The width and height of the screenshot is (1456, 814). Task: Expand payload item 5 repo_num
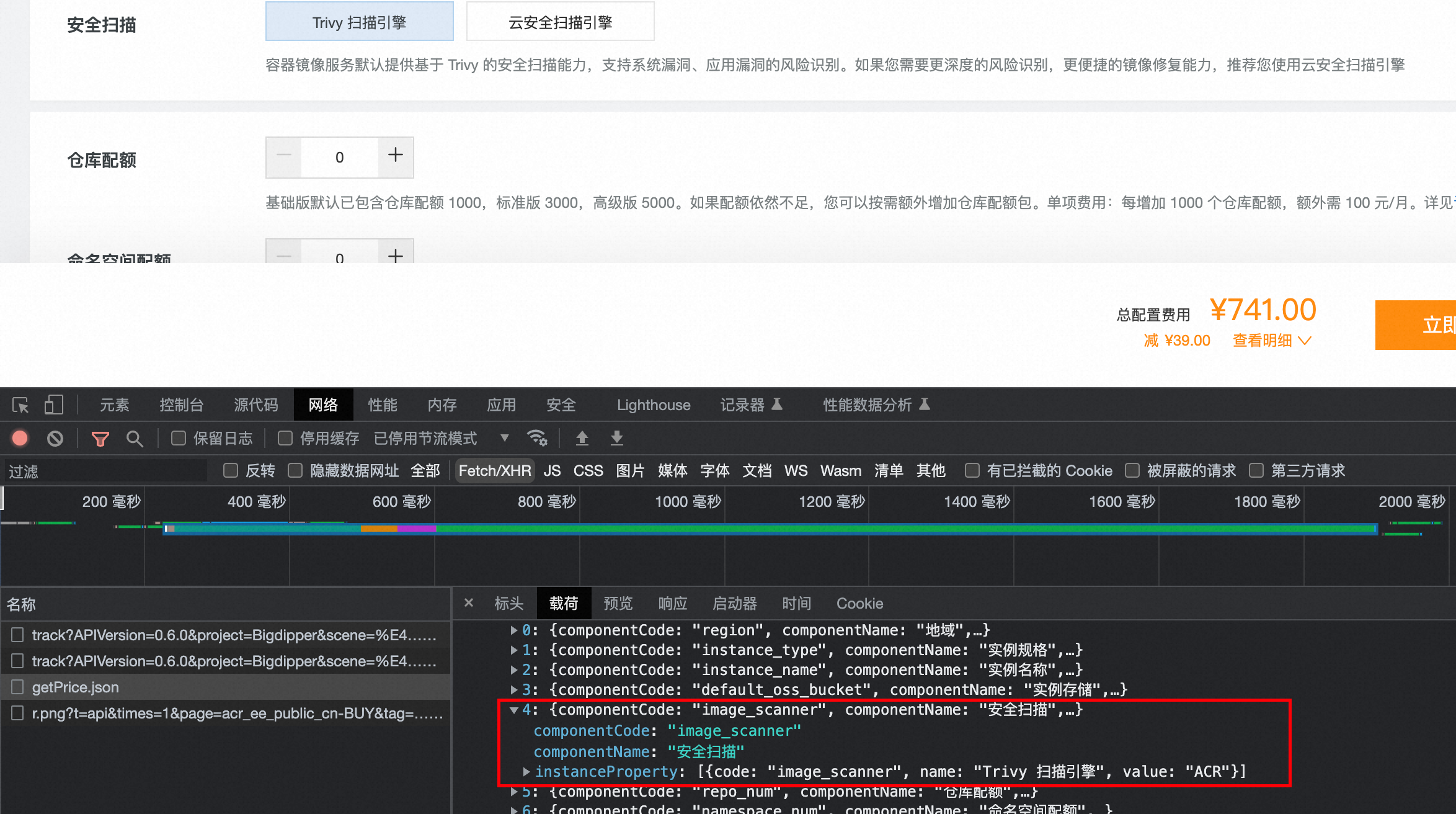[513, 792]
